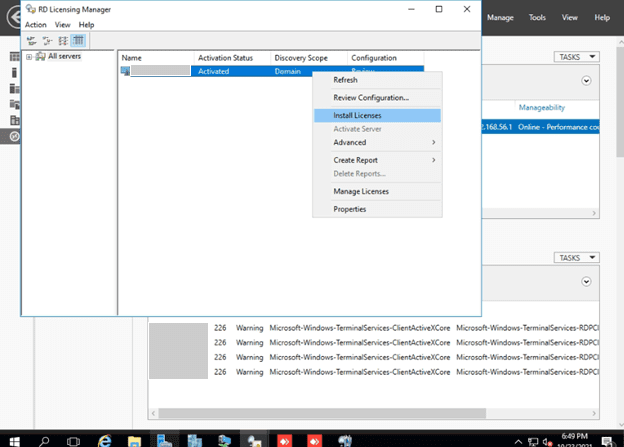Click Server Manager's back arrow button
The height and width of the screenshot is (447, 624).
pos(14,17)
